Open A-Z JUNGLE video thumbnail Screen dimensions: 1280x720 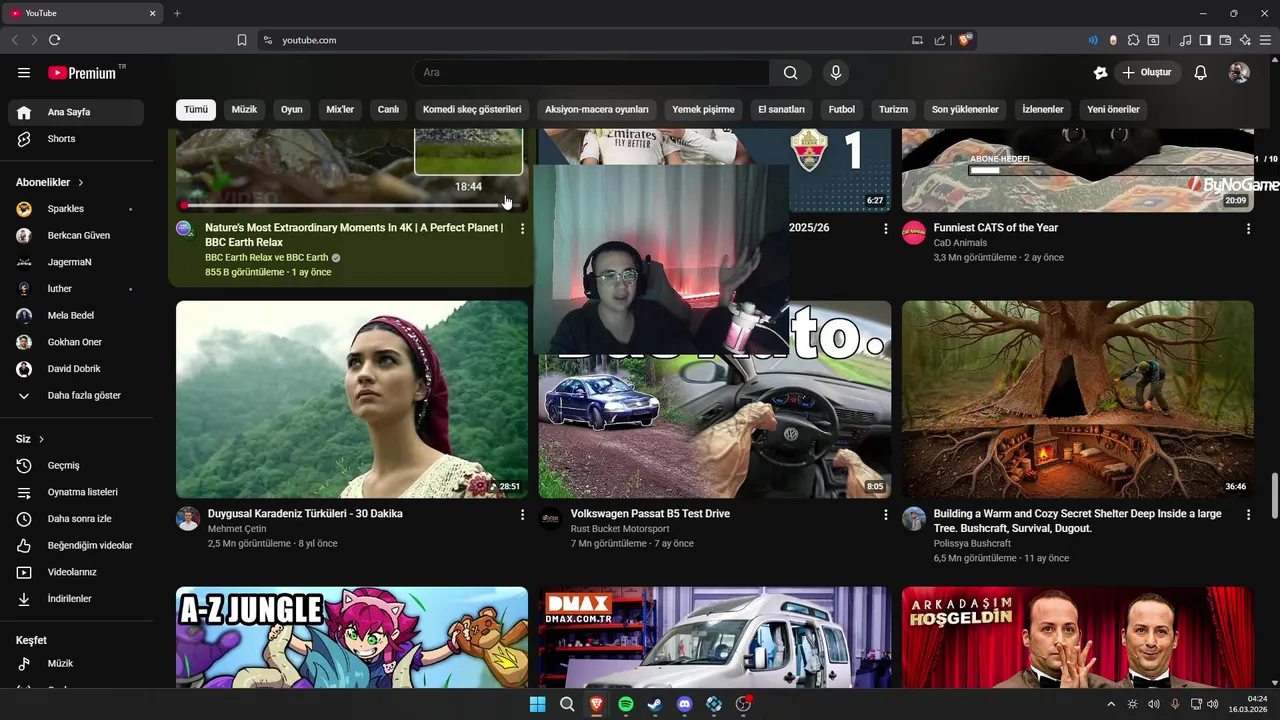pos(352,637)
